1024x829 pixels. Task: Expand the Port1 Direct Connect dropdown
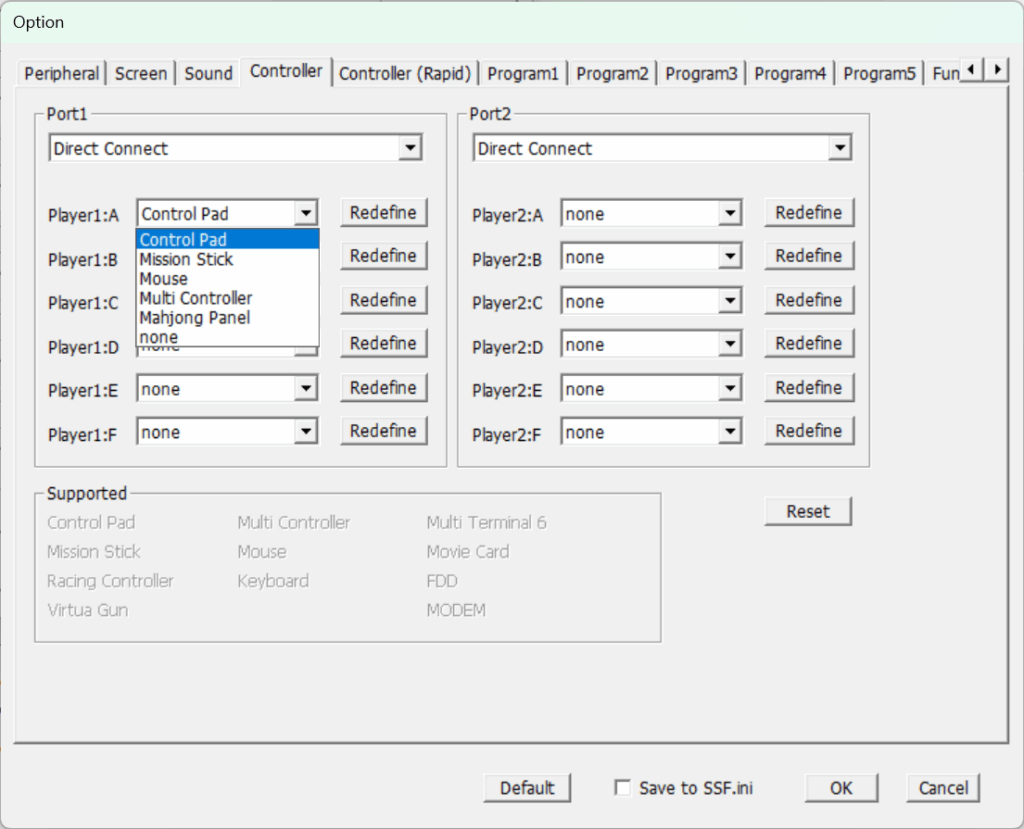pos(409,149)
